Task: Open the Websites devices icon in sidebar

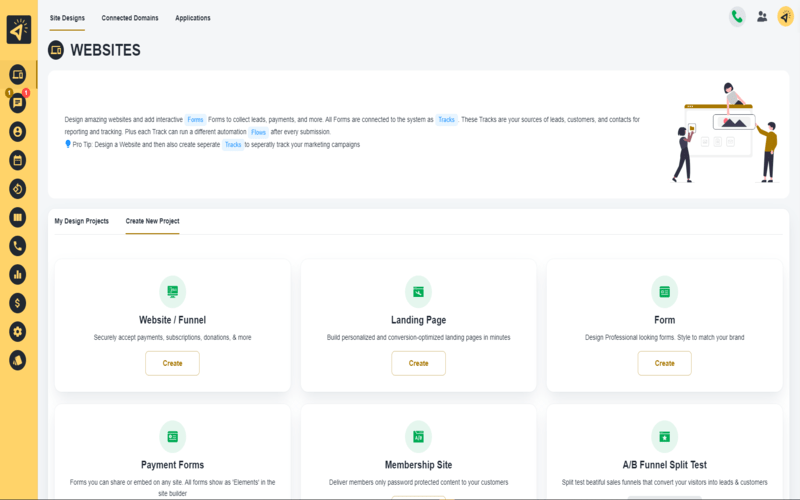Action: click(x=17, y=75)
